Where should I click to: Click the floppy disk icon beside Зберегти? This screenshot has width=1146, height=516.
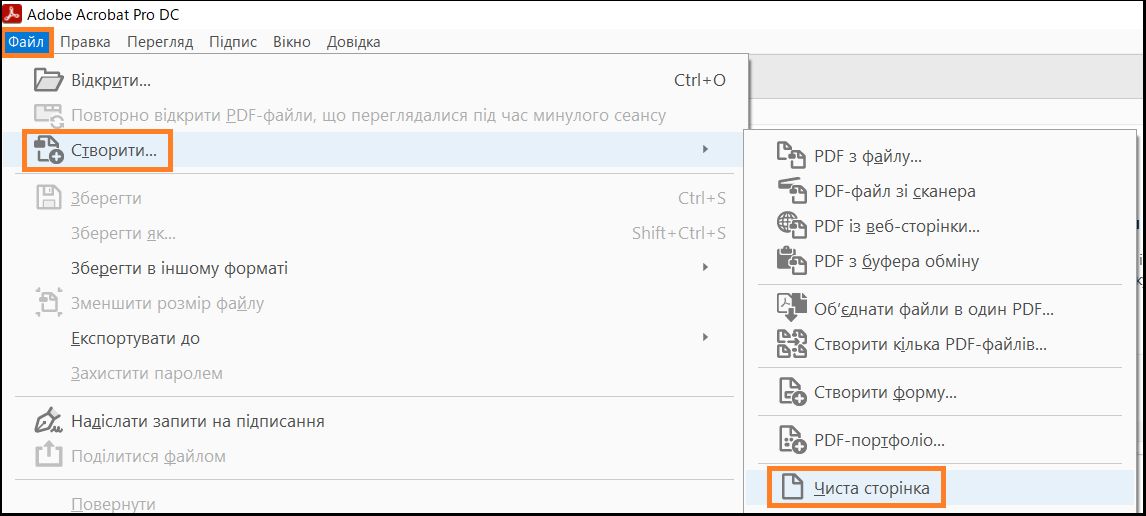[x=50, y=198]
